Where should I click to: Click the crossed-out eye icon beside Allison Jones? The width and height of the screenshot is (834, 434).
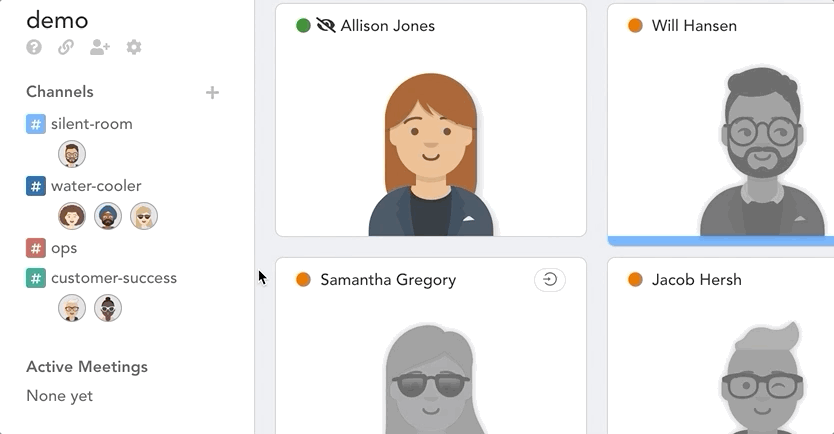click(326, 26)
